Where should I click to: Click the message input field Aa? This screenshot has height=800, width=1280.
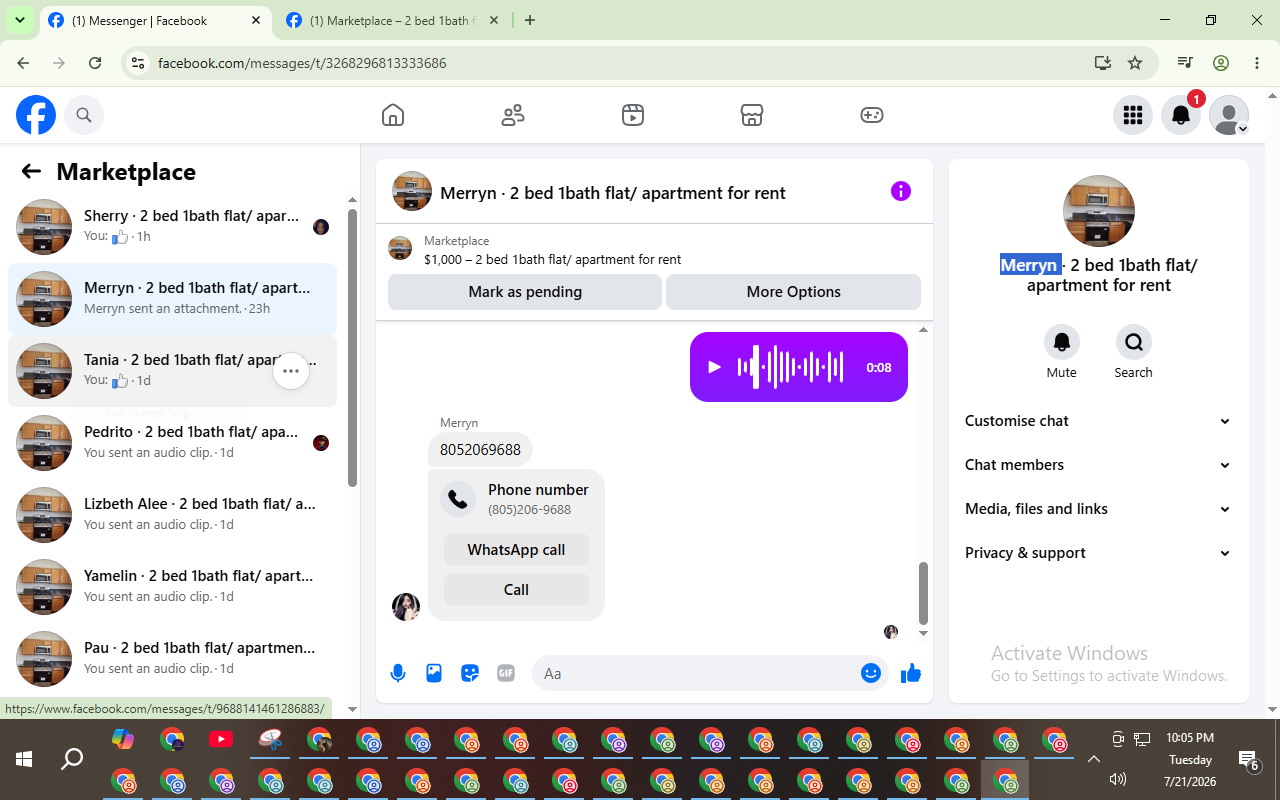(x=700, y=673)
